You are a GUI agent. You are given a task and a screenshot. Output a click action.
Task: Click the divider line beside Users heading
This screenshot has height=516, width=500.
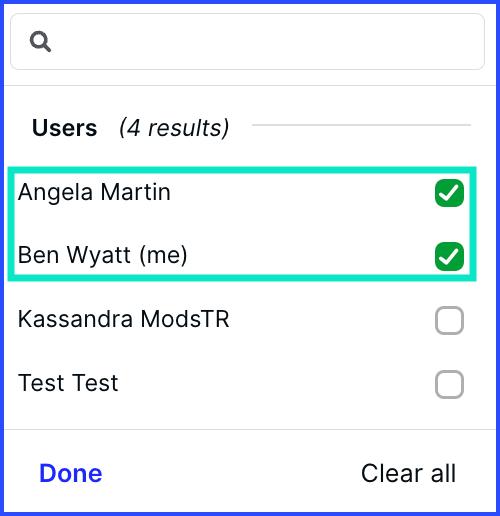coord(361,125)
